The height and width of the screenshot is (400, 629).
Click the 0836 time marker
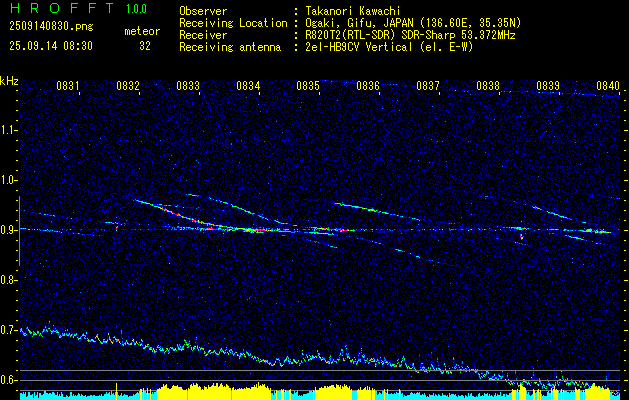pyautogui.click(x=368, y=86)
